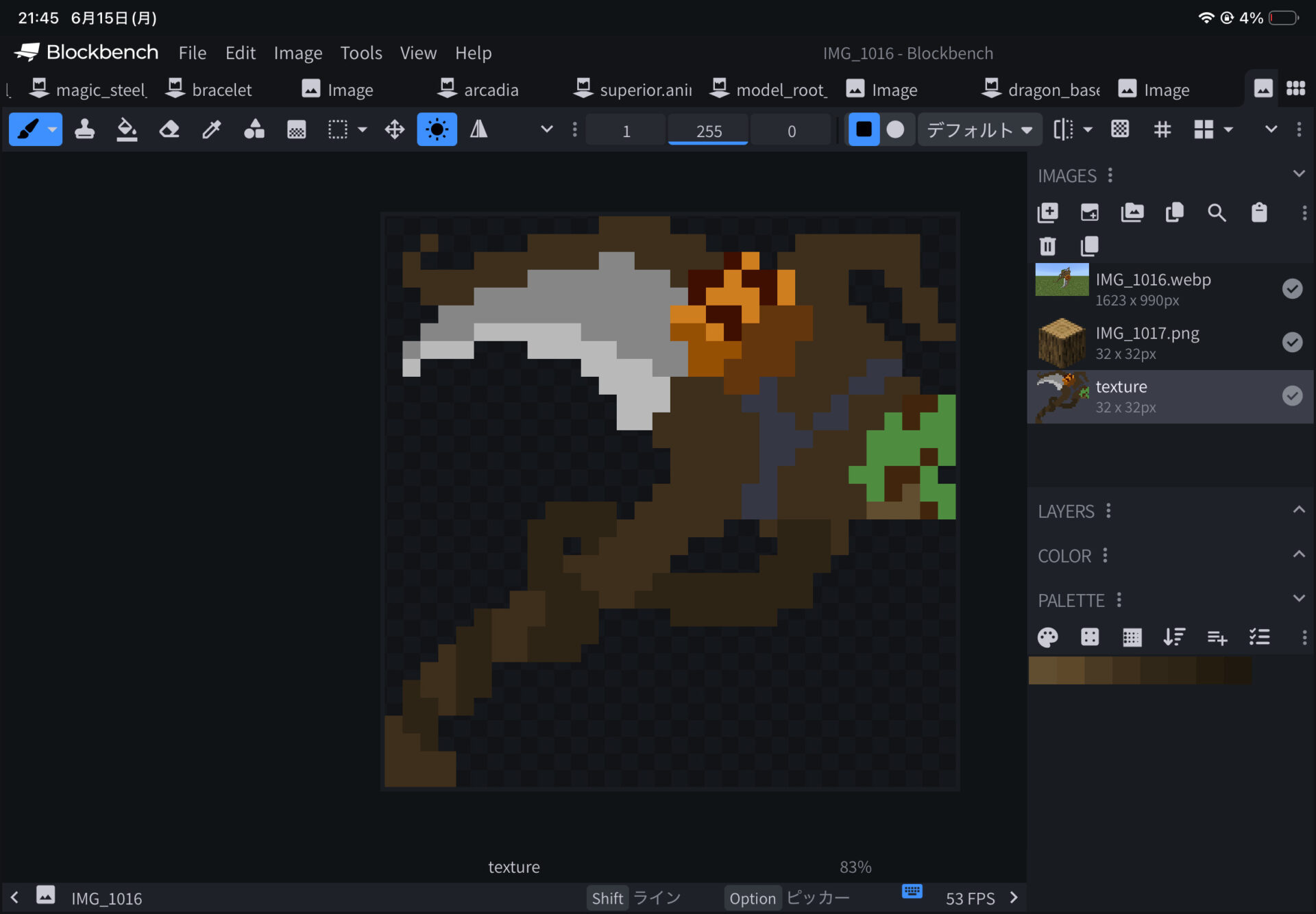Select the Paint Brush tool
The height and width of the screenshot is (914, 1316).
coord(27,129)
